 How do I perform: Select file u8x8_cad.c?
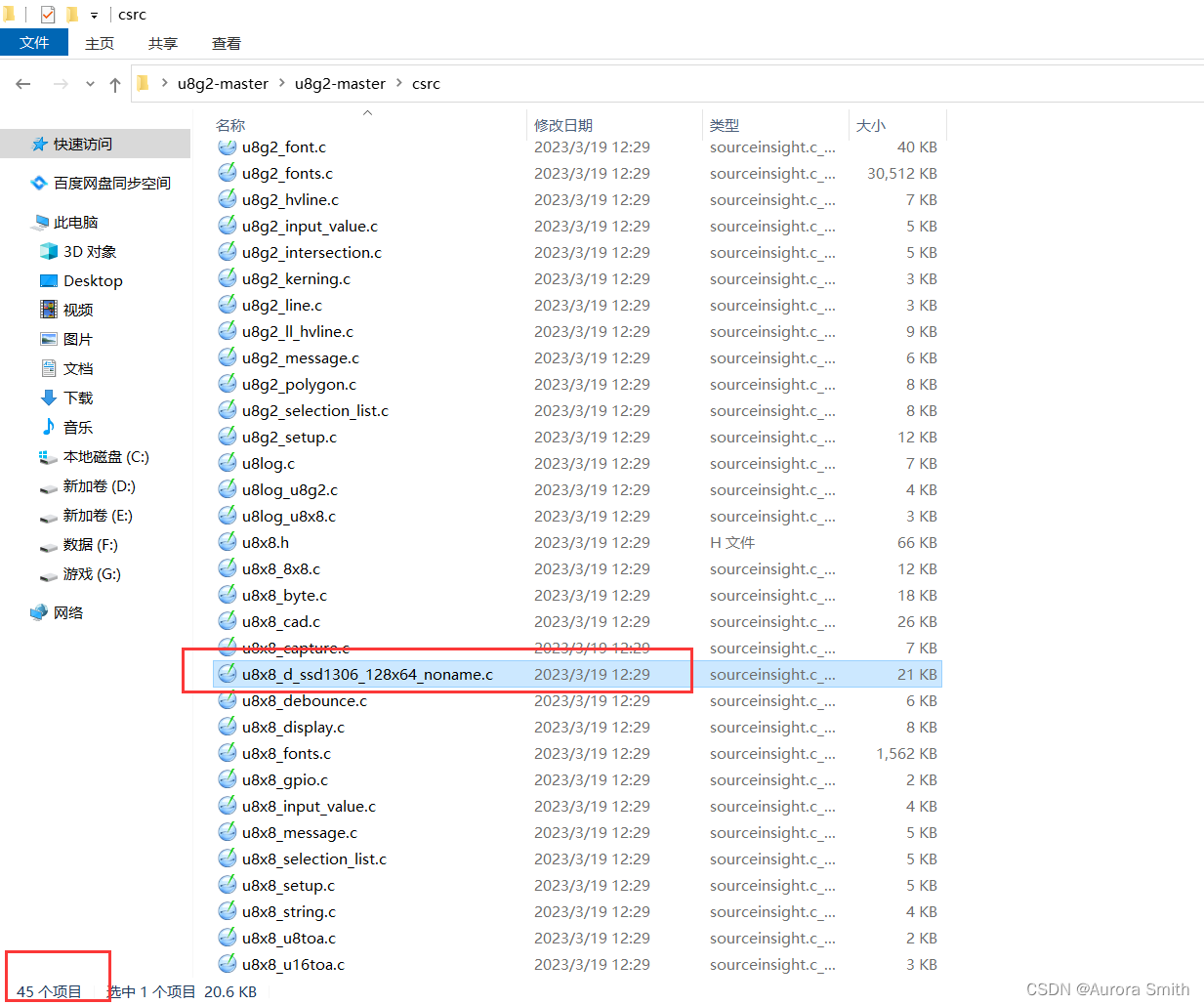pyautogui.click(x=577, y=621)
